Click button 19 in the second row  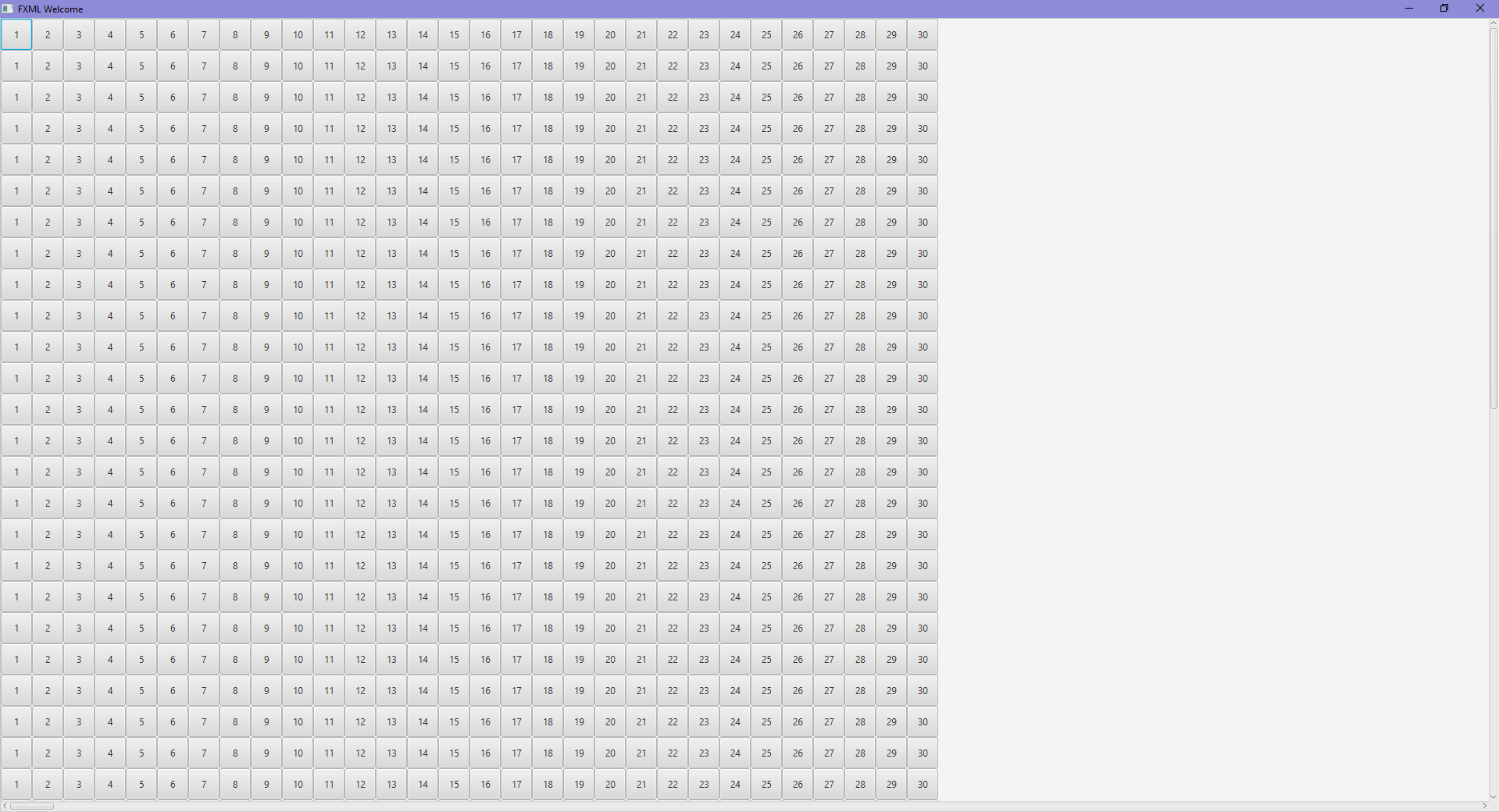[579, 66]
